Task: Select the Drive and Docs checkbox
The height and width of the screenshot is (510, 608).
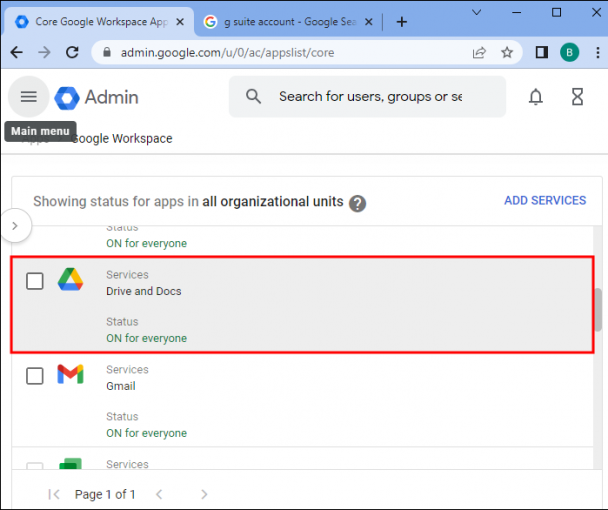Action: pyautogui.click(x=35, y=281)
